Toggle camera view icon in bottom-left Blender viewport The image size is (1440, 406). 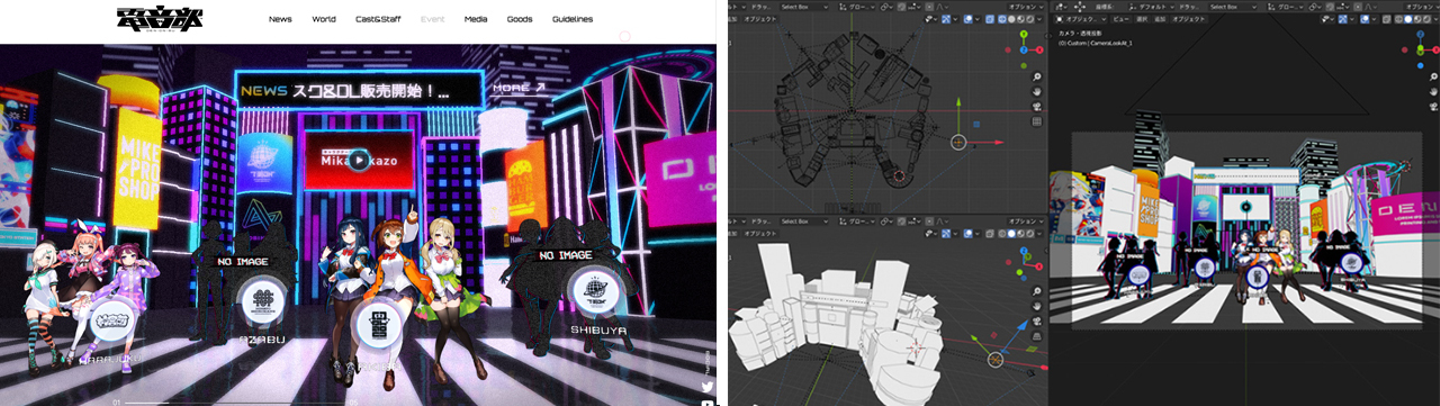tap(1037, 321)
